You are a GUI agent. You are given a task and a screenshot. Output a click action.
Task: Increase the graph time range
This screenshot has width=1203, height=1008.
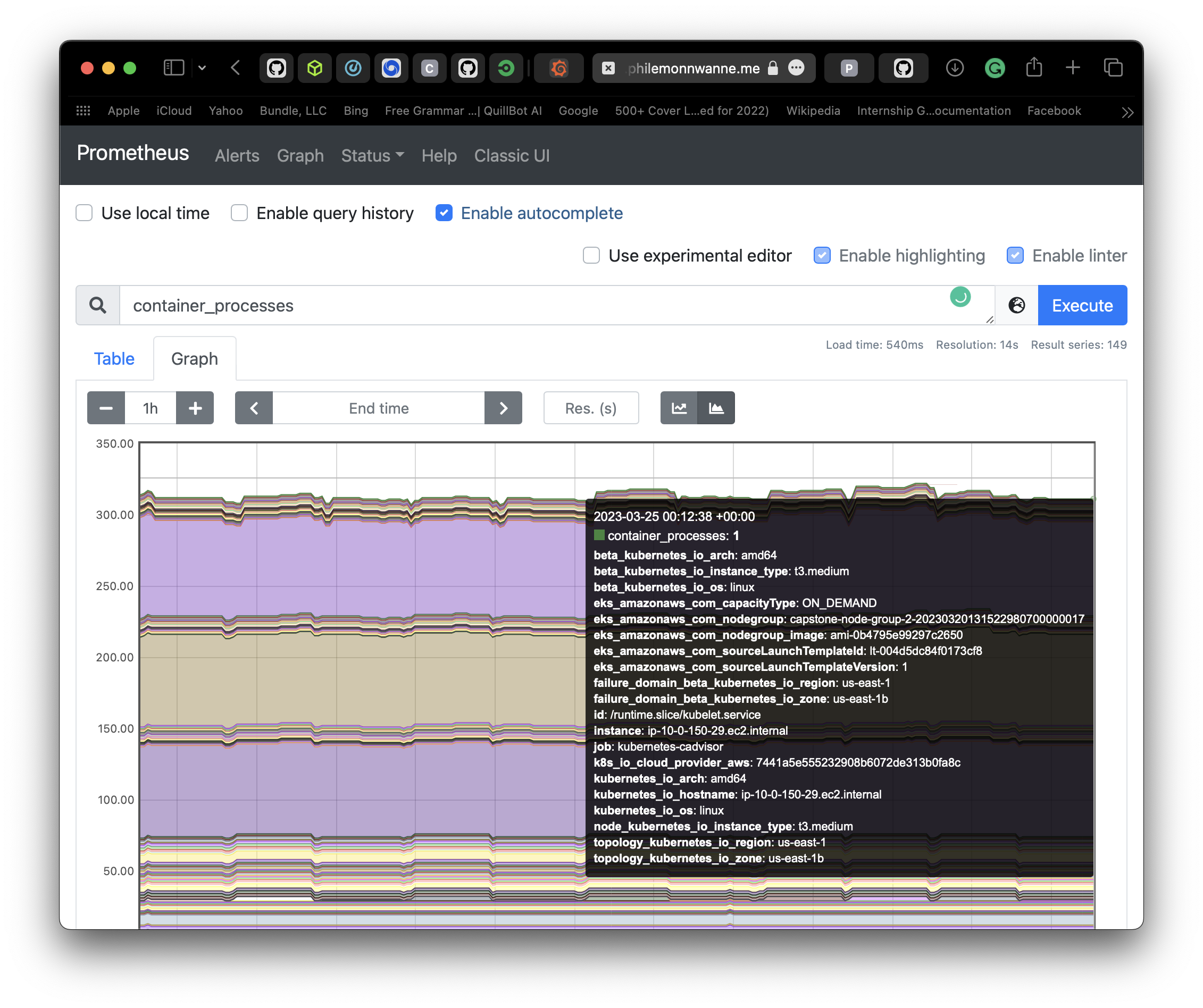(195, 408)
